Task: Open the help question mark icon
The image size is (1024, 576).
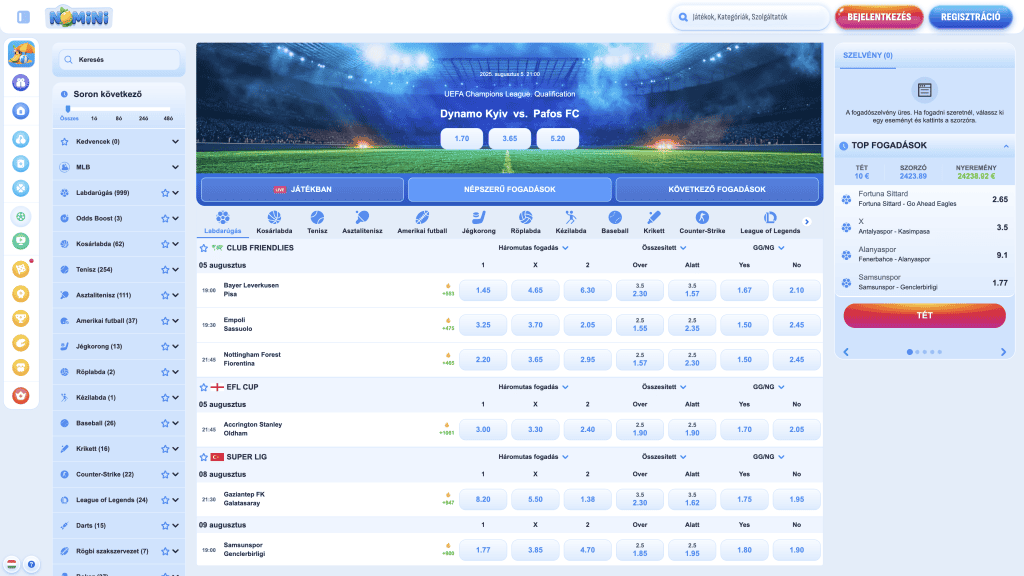Action: click(31, 565)
